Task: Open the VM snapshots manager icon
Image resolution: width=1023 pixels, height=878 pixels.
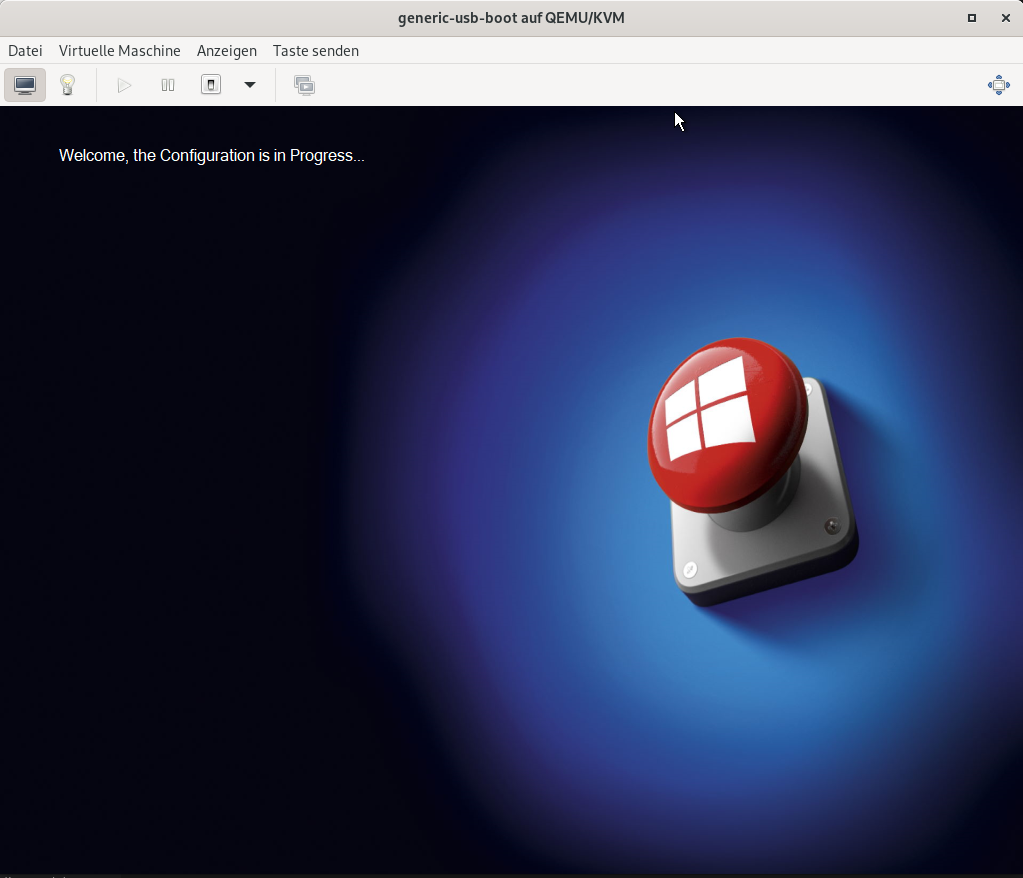Action: click(304, 85)
